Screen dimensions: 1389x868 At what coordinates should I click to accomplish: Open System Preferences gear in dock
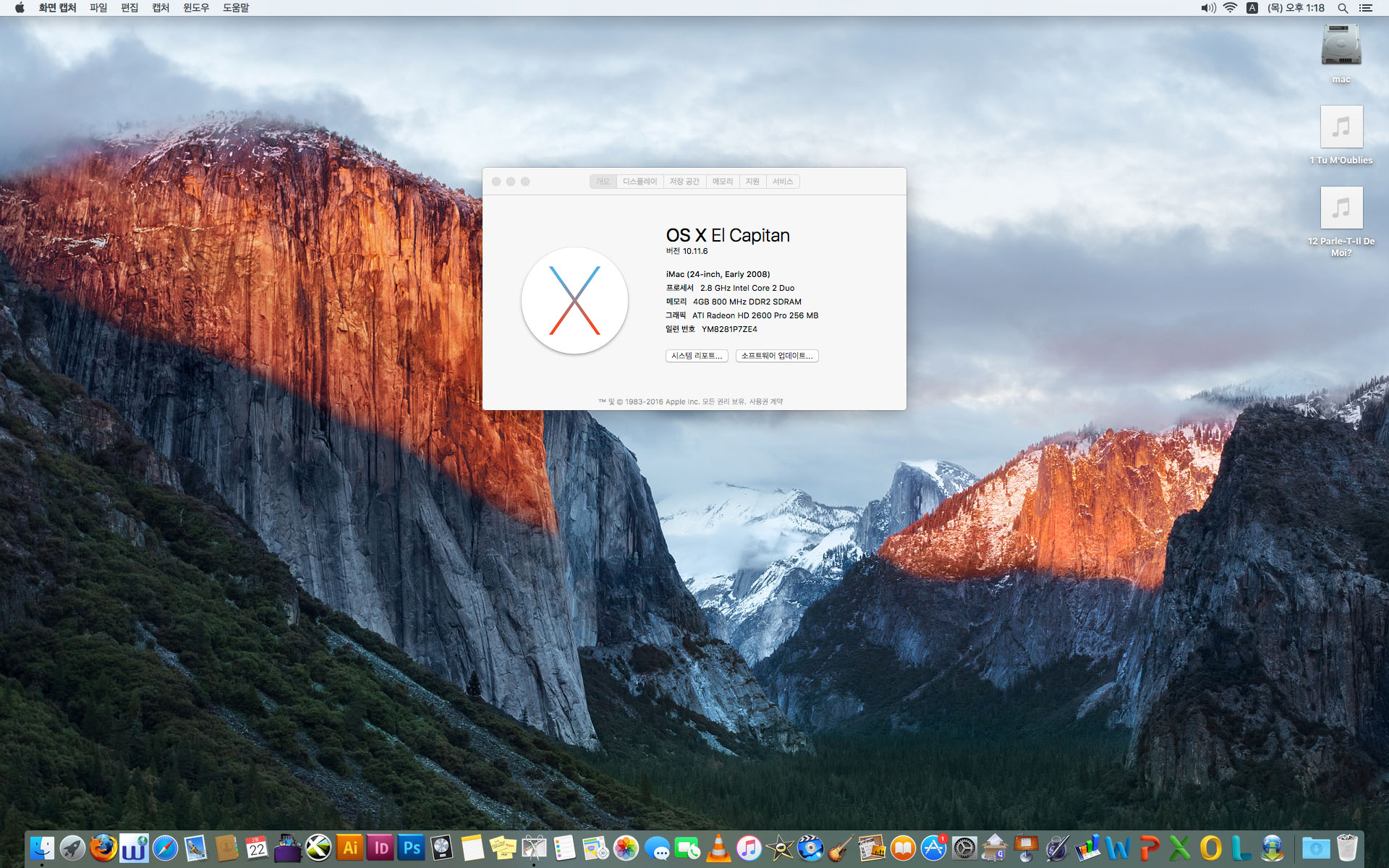point(964,848)
